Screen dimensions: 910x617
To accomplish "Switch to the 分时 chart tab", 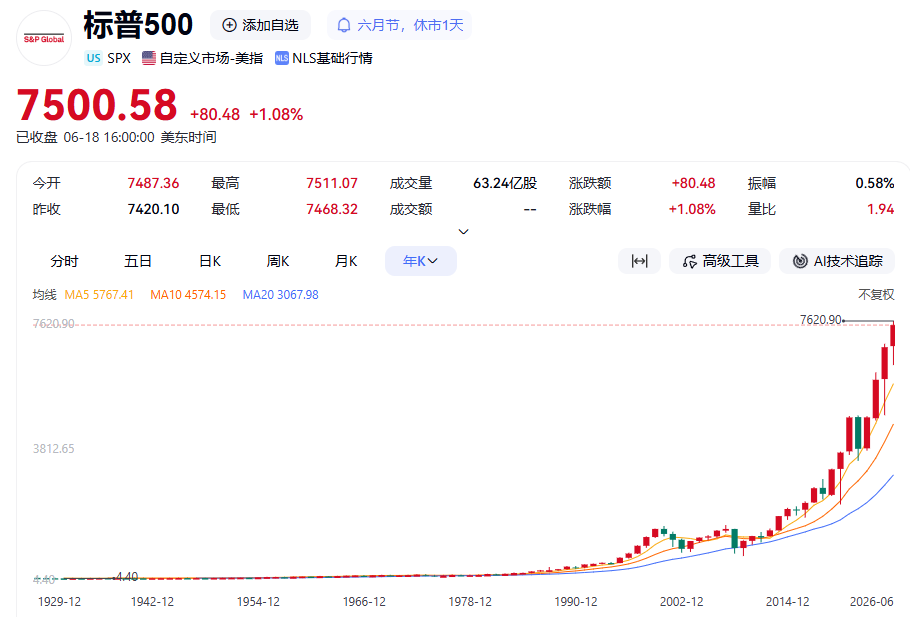I will pyautogui.click(x=64, y=261).
